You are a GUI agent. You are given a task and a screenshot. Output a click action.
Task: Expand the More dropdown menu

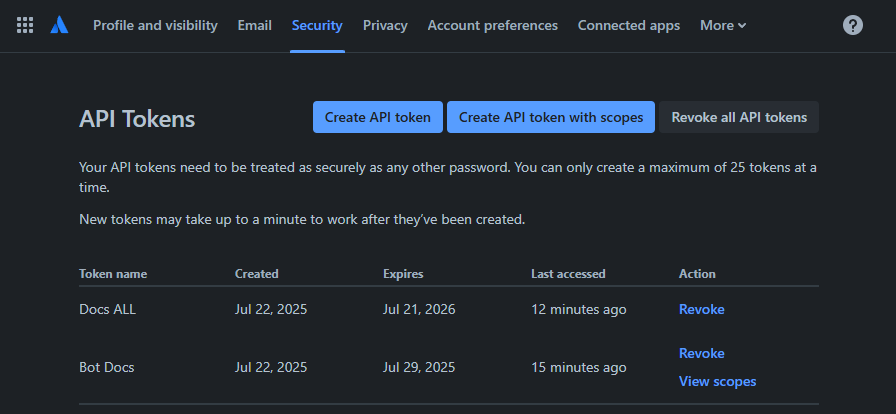click(723, 25)
